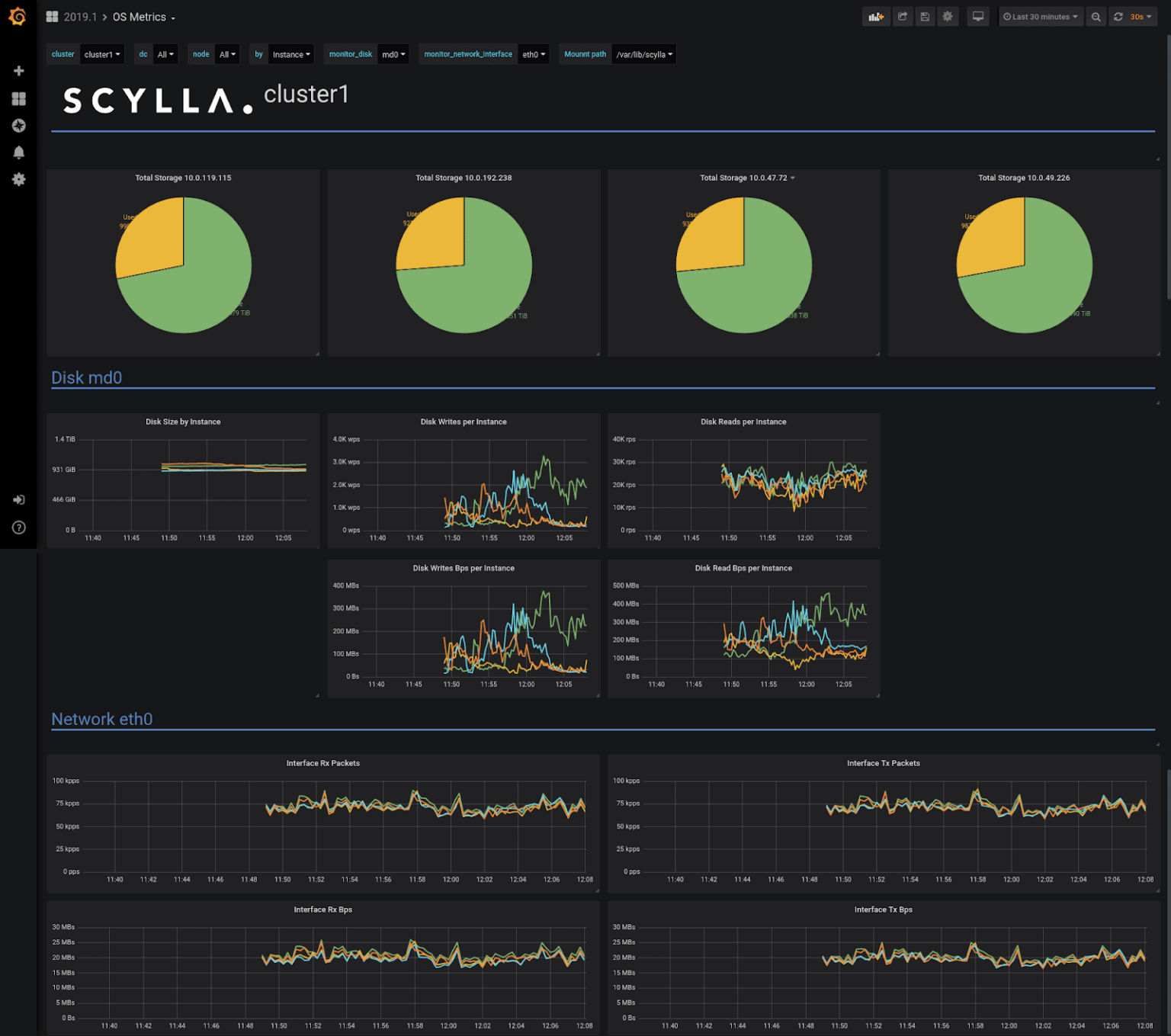The image size is (1171, 1036).
Task: Open the Alerting bell icon
Action: coord(19,152)
